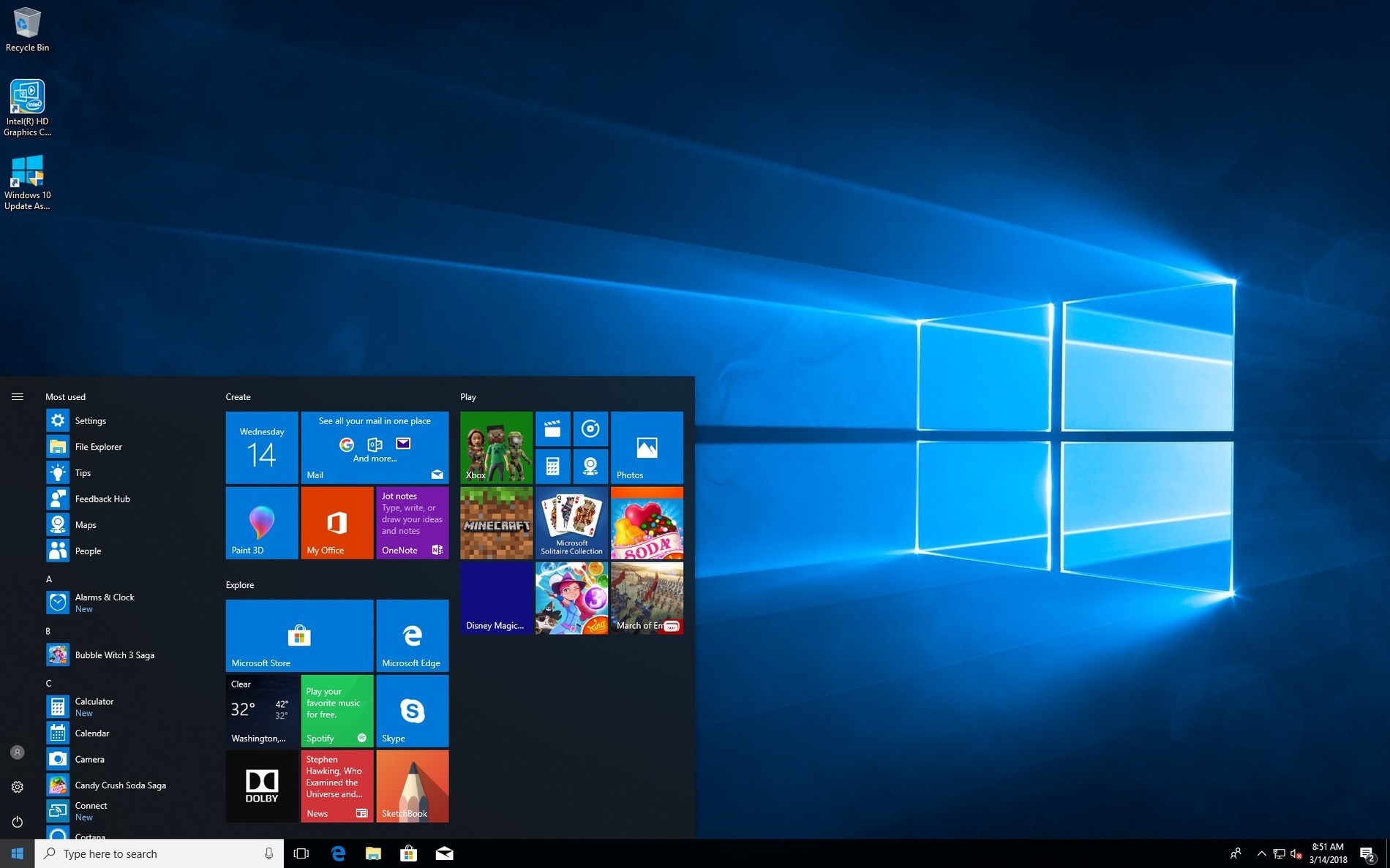This screenshot has height=868, width=1390.
Task: Click the microphone icon in search box
Action: pyautogui.click(x=268, y=853)
